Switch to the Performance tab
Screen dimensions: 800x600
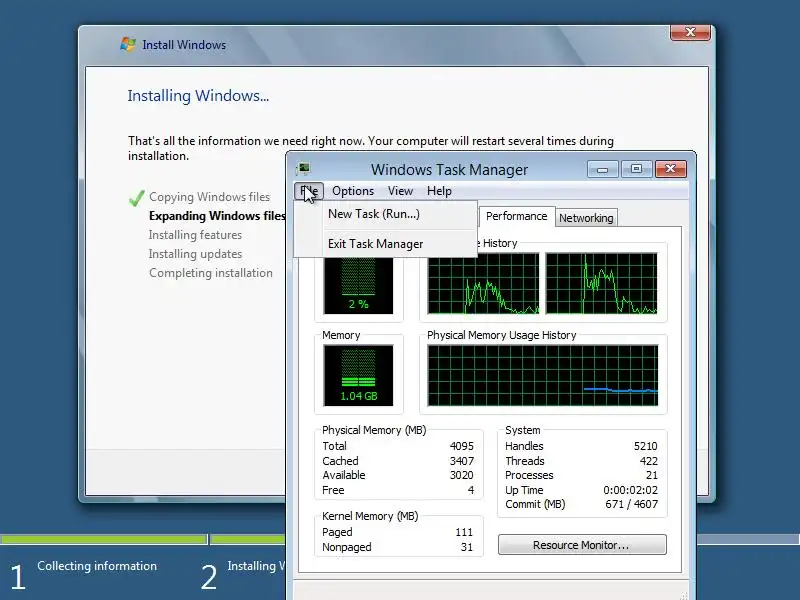pos(516,216)
